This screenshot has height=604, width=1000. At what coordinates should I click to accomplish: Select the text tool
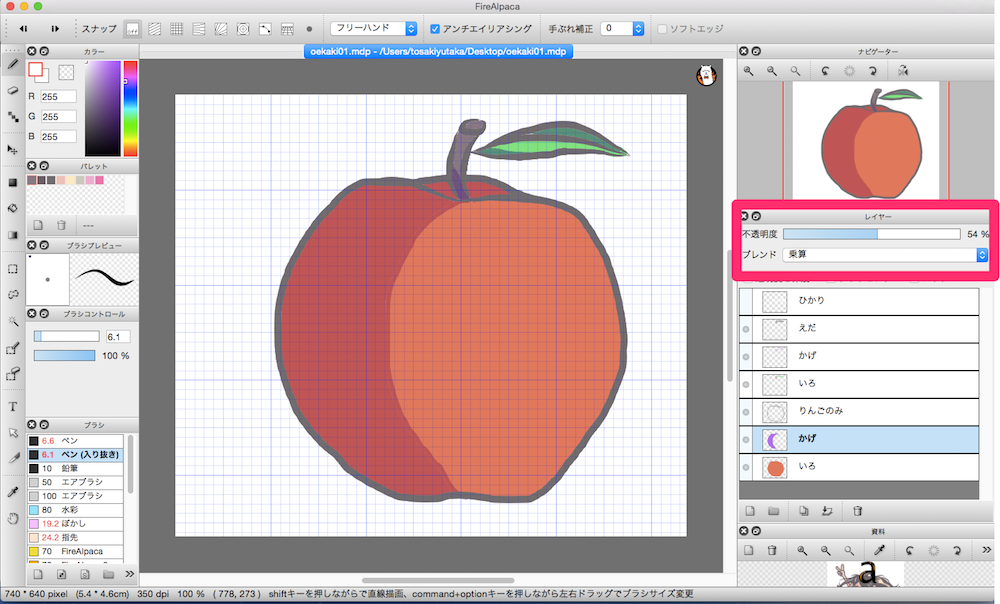pos(13,406)
